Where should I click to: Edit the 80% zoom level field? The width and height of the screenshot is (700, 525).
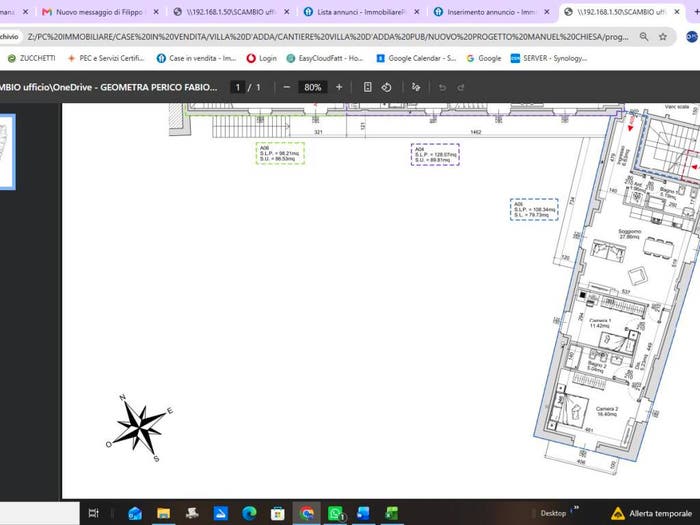coord(312,87)
